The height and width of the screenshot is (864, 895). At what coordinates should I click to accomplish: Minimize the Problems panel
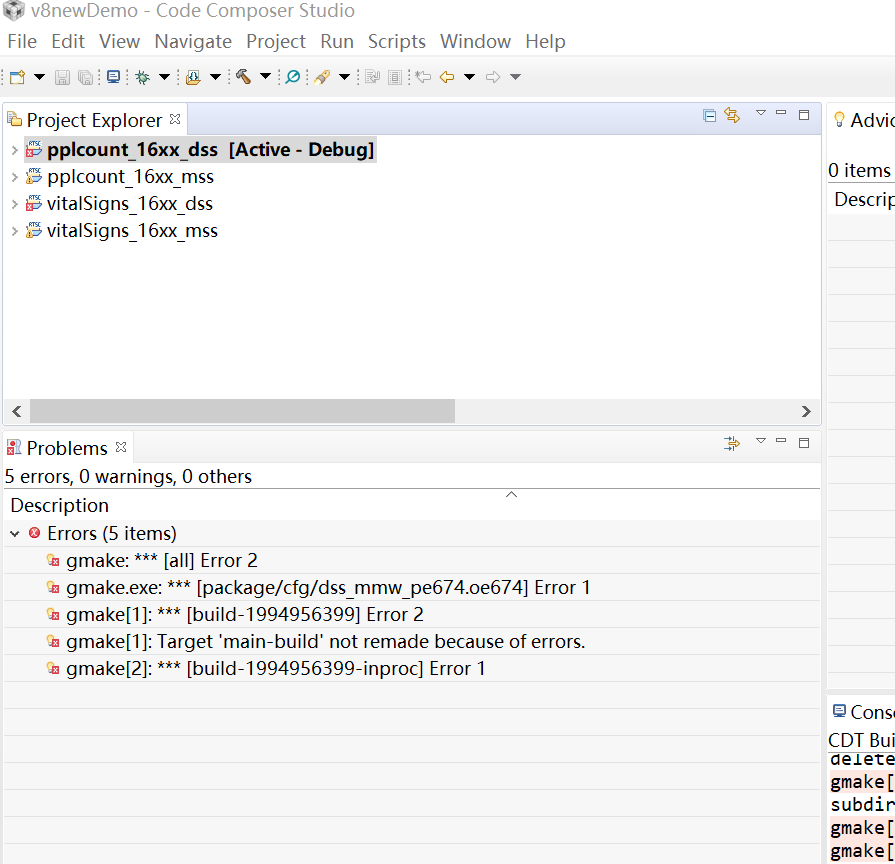781,440
